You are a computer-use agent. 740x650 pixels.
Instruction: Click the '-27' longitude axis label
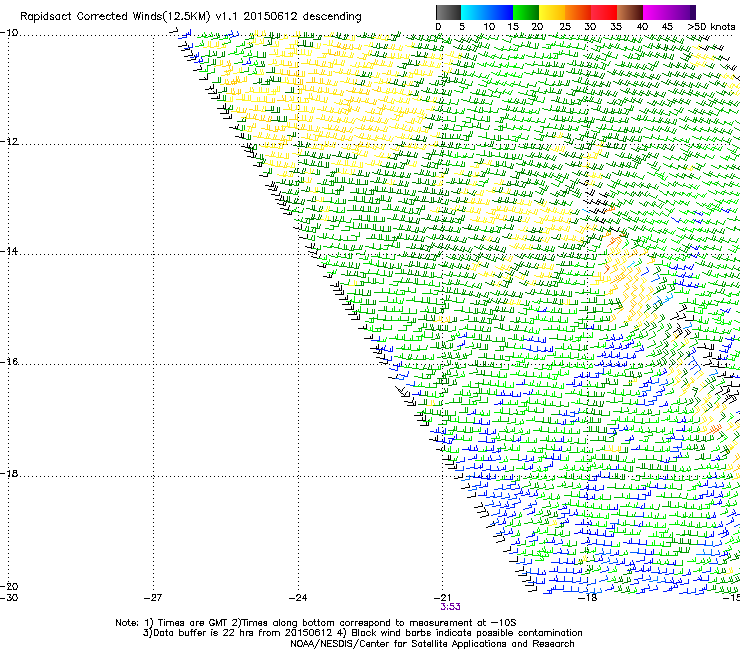[x=153, y=598]
